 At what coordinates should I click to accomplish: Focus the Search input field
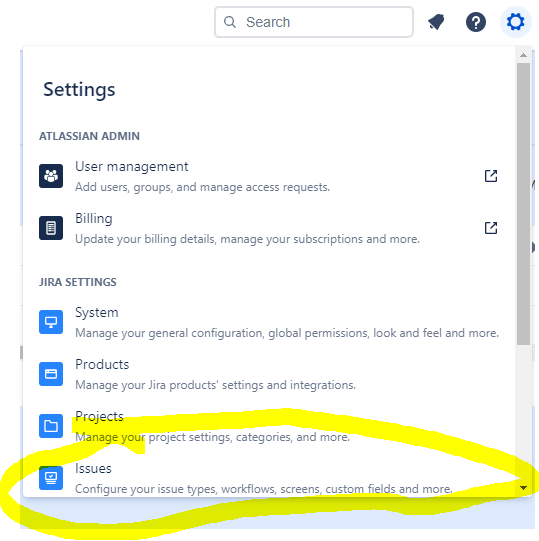point(314,22)
